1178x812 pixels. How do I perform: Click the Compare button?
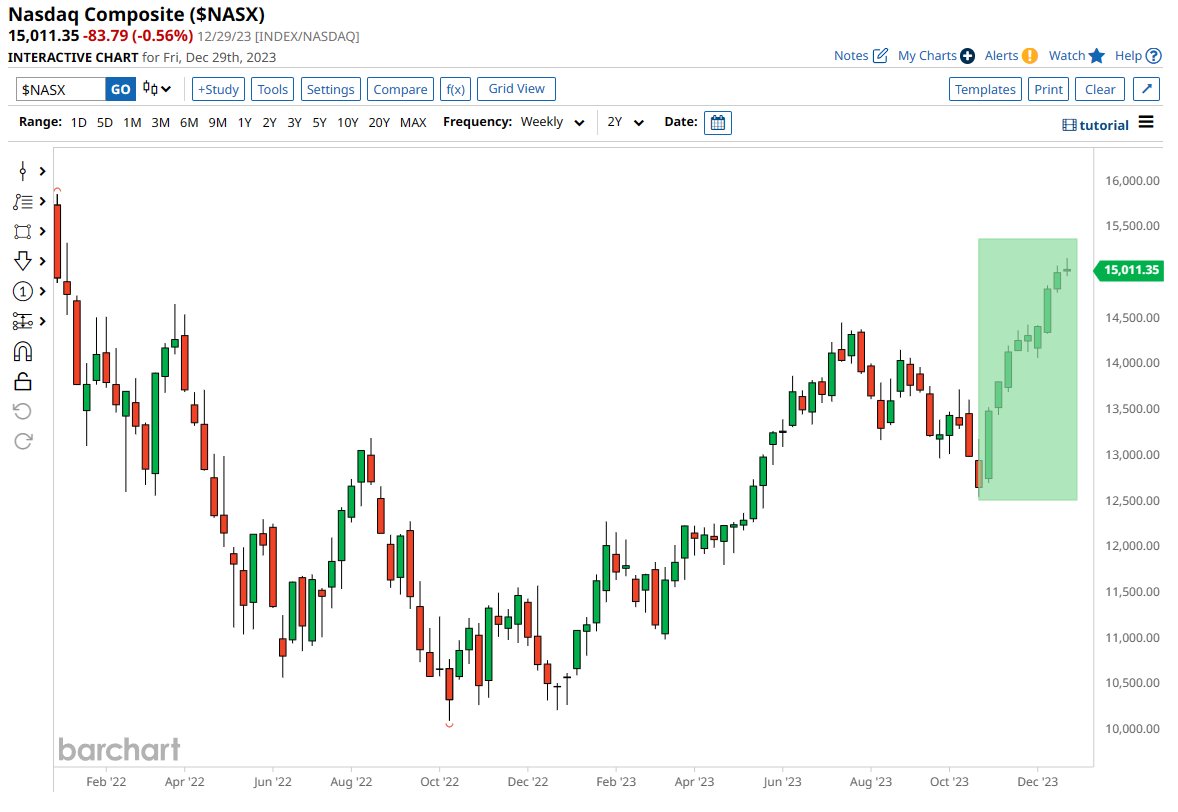pyautogui.click(x=400, y=89)
